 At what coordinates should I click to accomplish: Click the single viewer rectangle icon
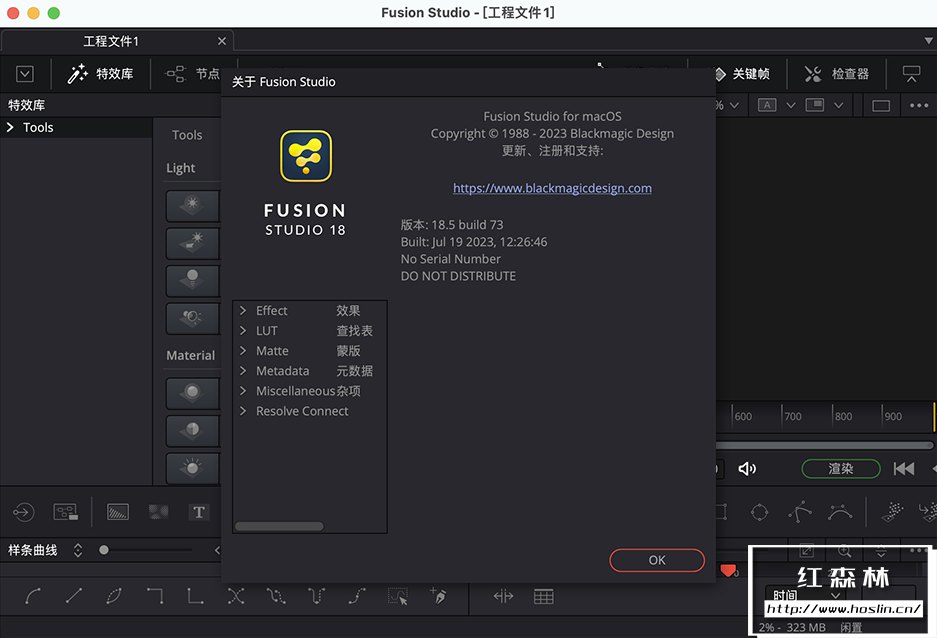(x=881, y=106)
